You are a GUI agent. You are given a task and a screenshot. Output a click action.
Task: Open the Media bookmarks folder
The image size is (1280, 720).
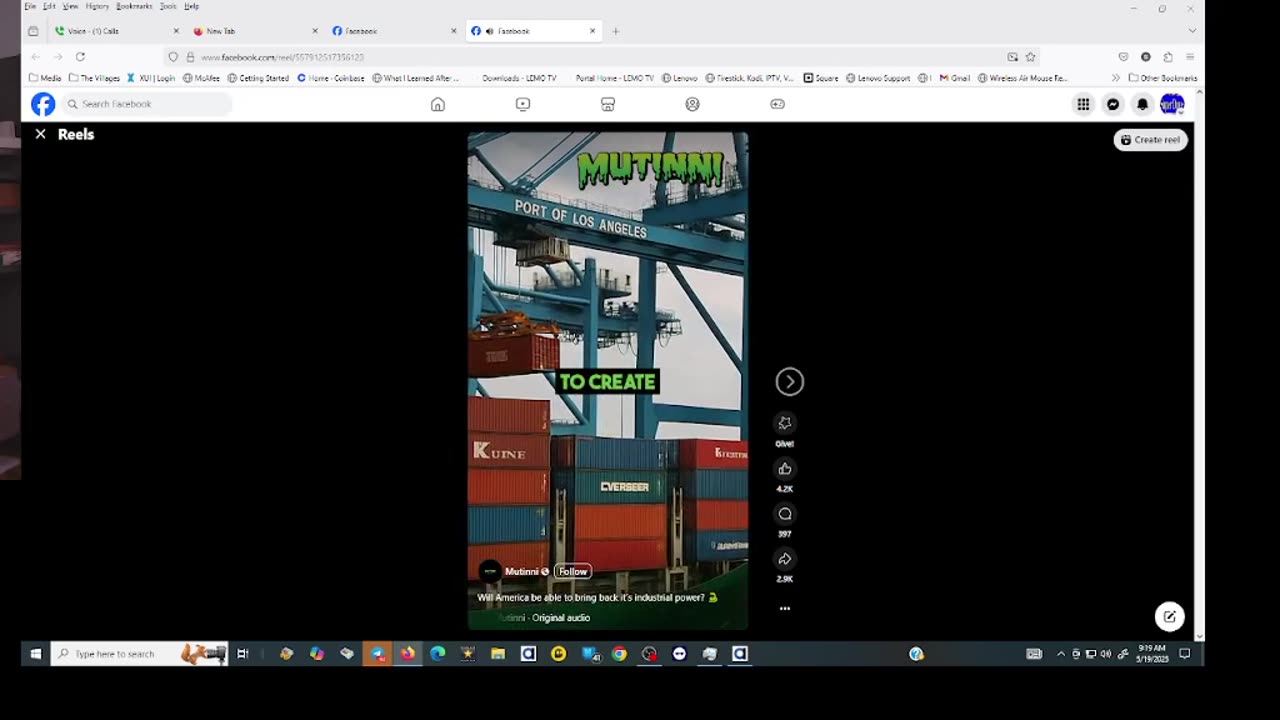pyautogui.click(x=45, y=78)
